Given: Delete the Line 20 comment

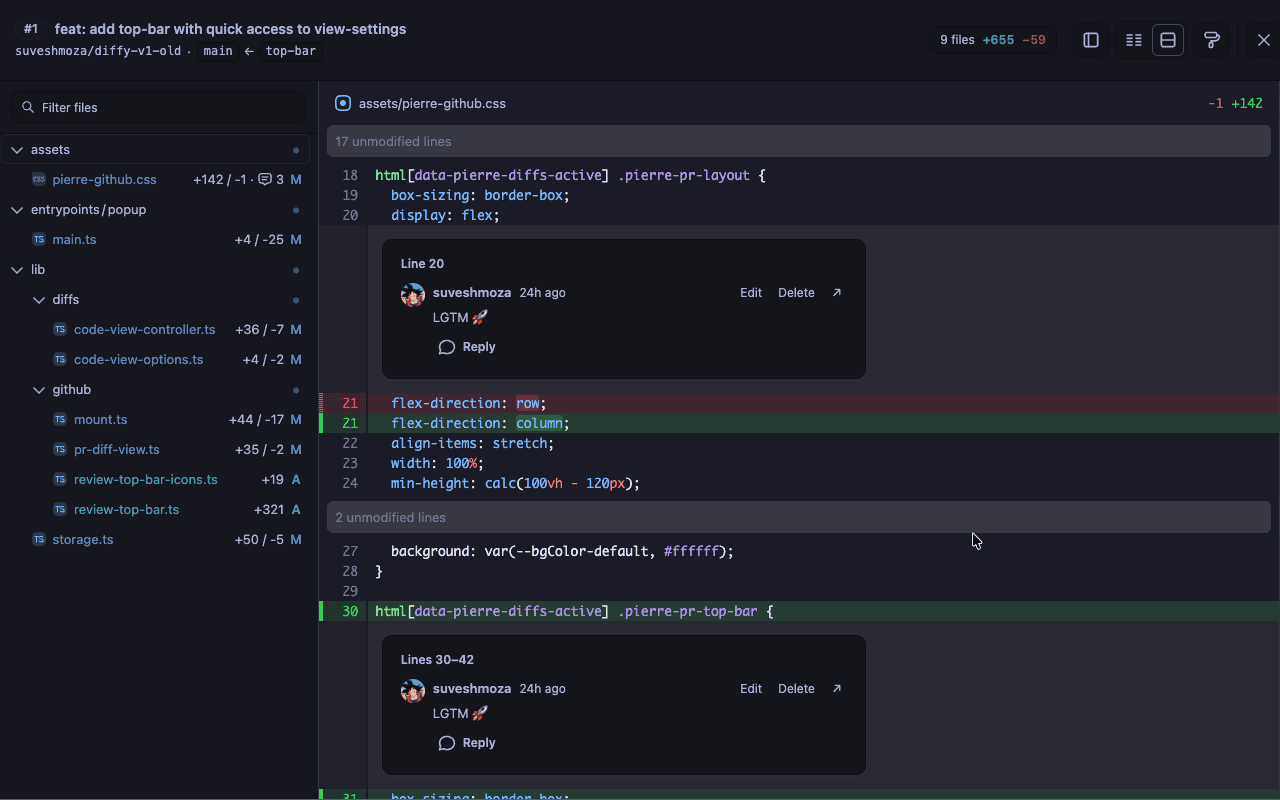Looking at the screenshot, I should (796, 293).
